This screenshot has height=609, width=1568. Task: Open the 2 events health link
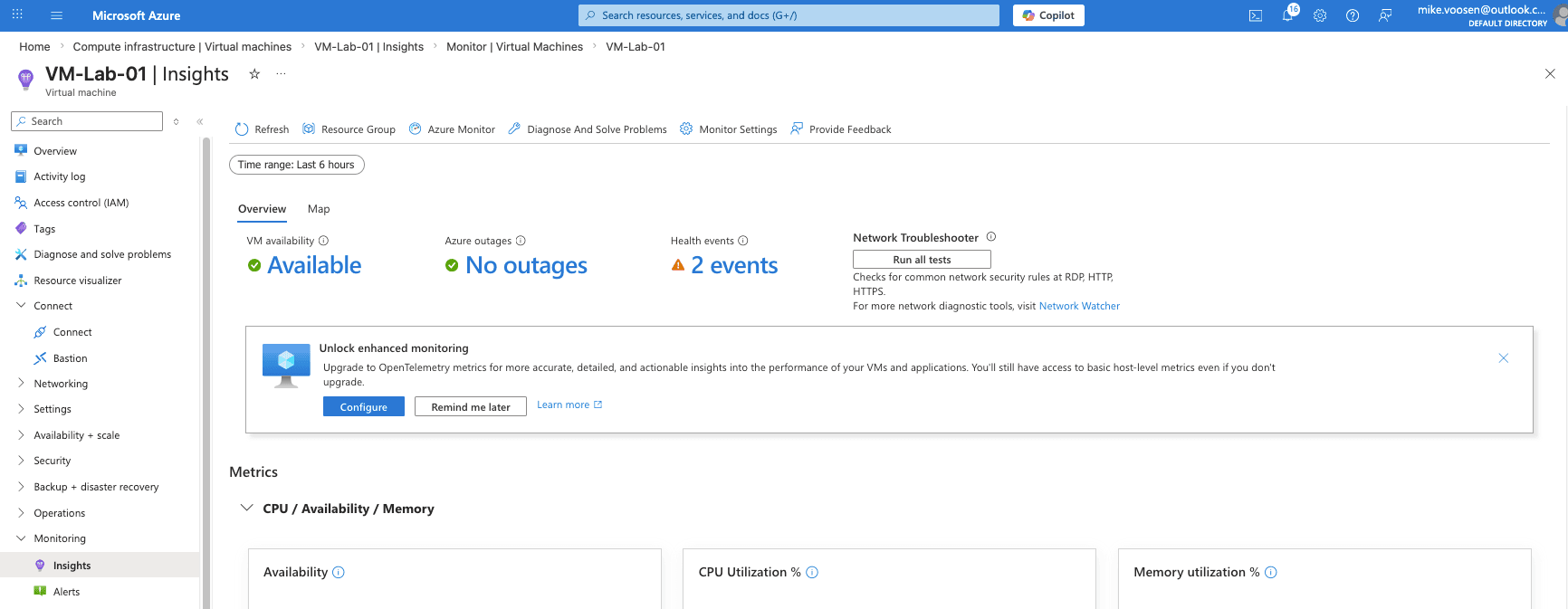coord(734,265)
